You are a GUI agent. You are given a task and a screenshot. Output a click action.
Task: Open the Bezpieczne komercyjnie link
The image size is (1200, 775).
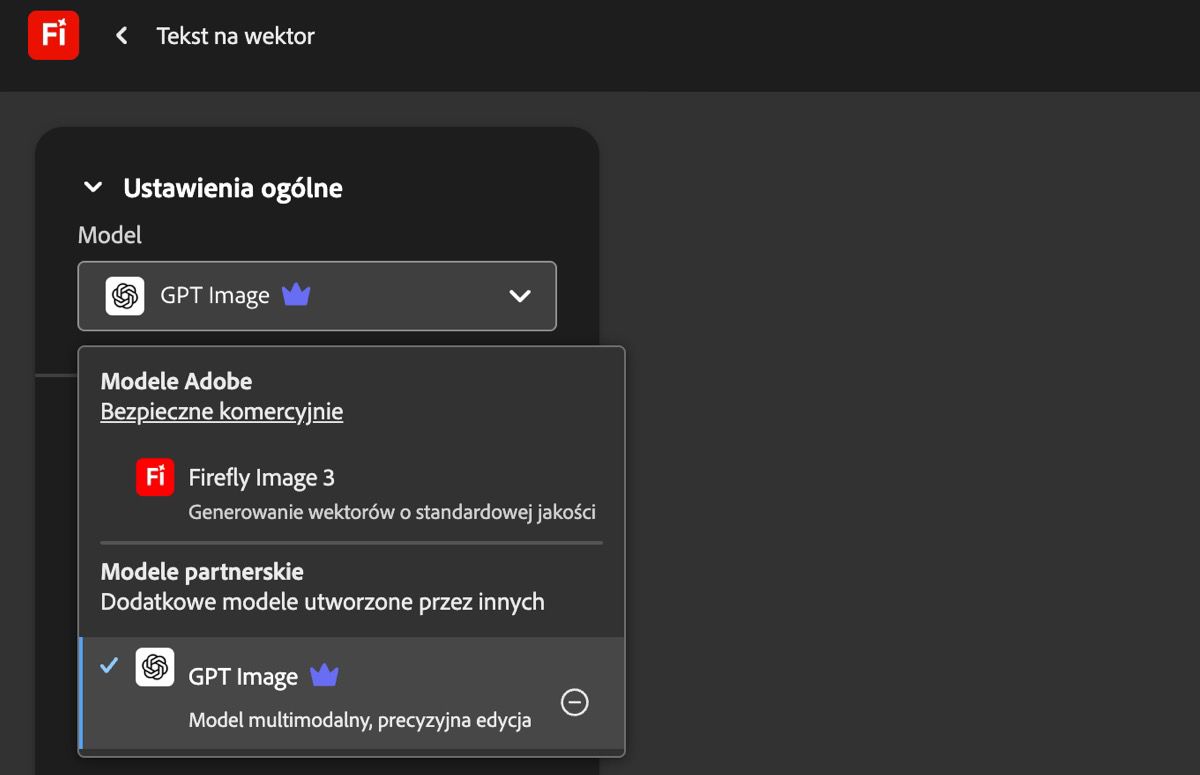coord(222,411)
